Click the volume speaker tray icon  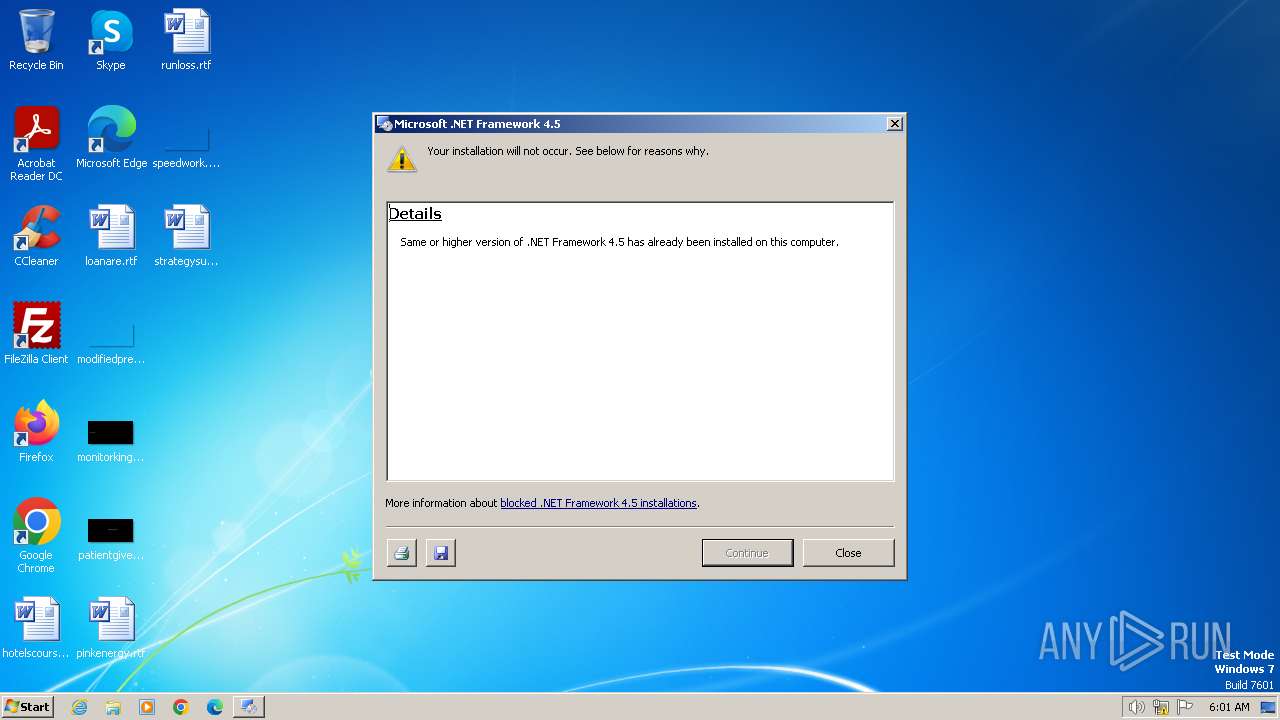coord(1136,707)
